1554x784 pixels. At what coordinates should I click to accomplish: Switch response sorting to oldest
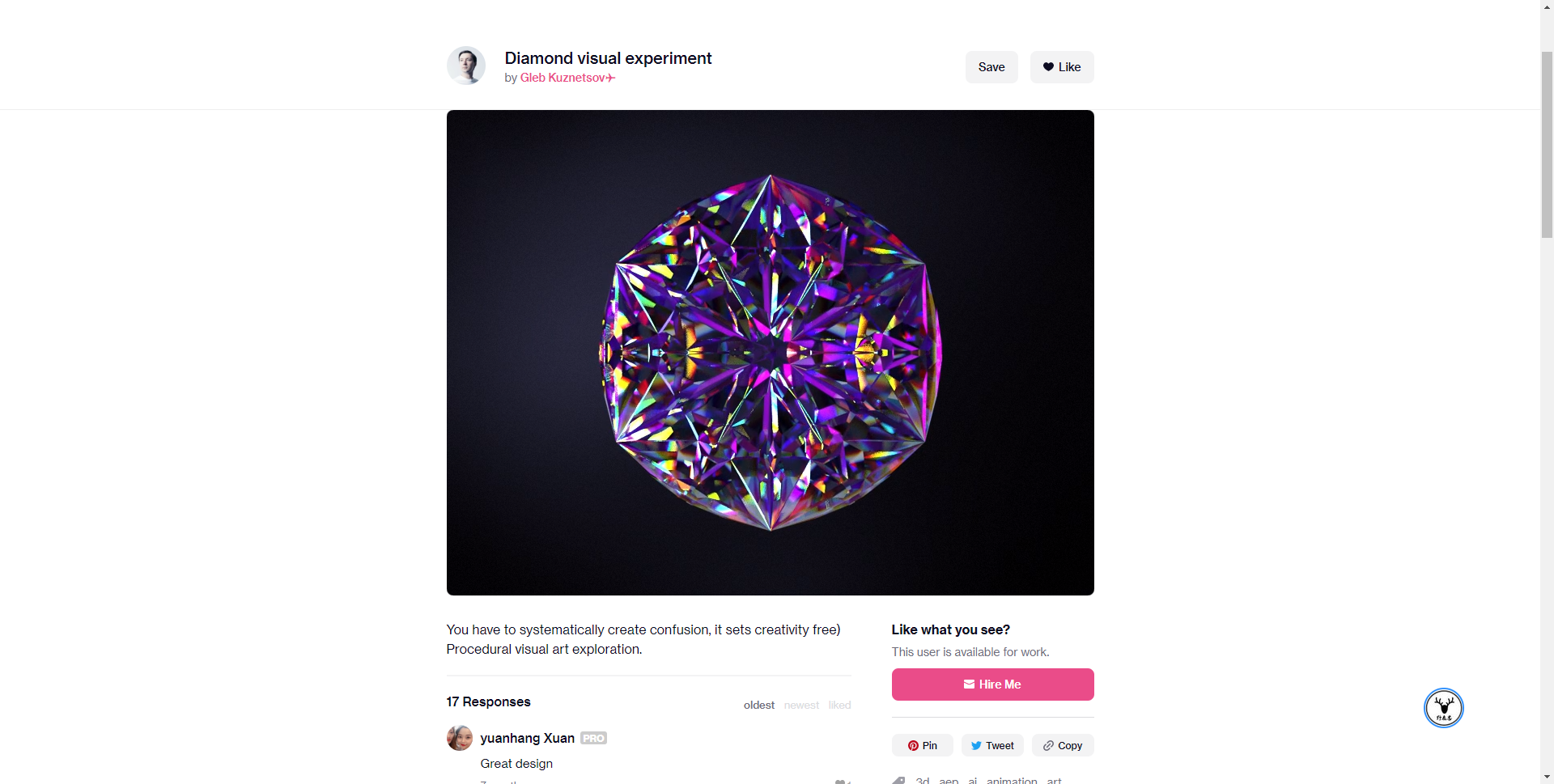758,705
